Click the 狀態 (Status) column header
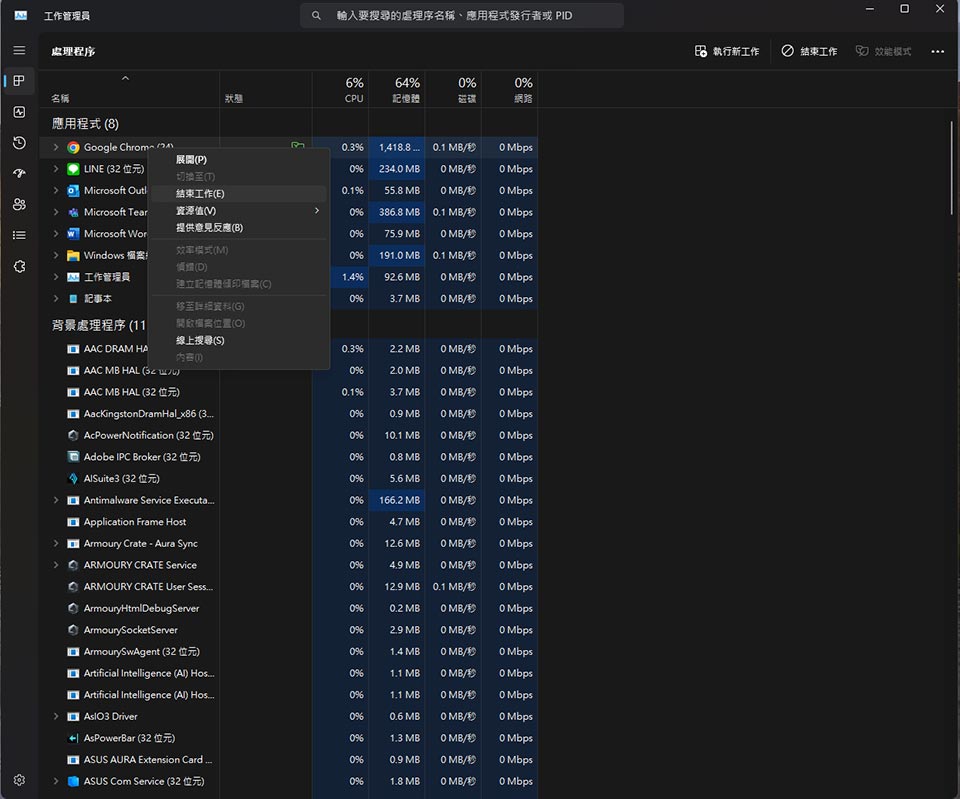This screenshot has width=960, height=799. click(x=266, y=89)
